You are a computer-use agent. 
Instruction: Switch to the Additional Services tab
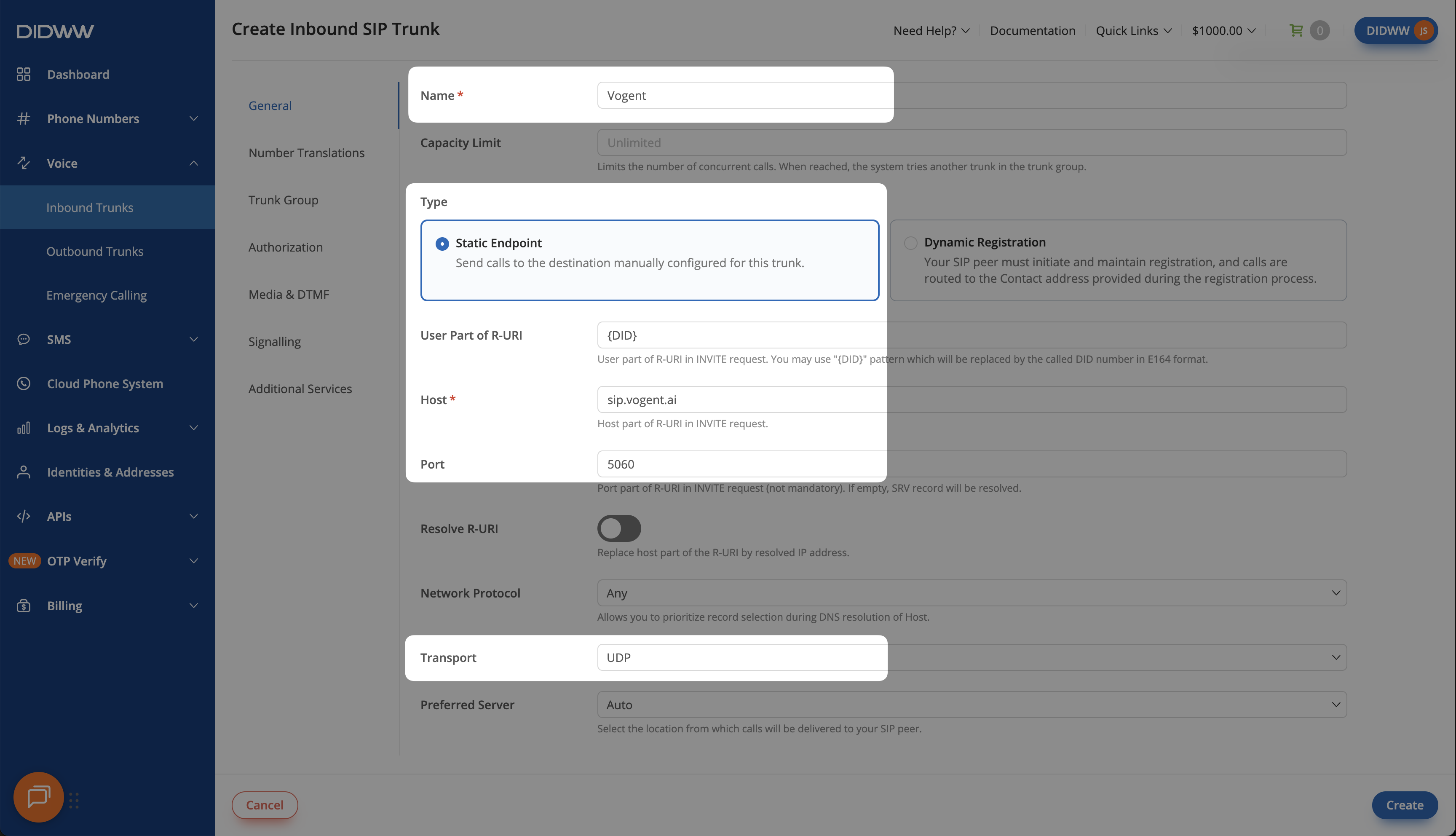click(x=300, y=389)
